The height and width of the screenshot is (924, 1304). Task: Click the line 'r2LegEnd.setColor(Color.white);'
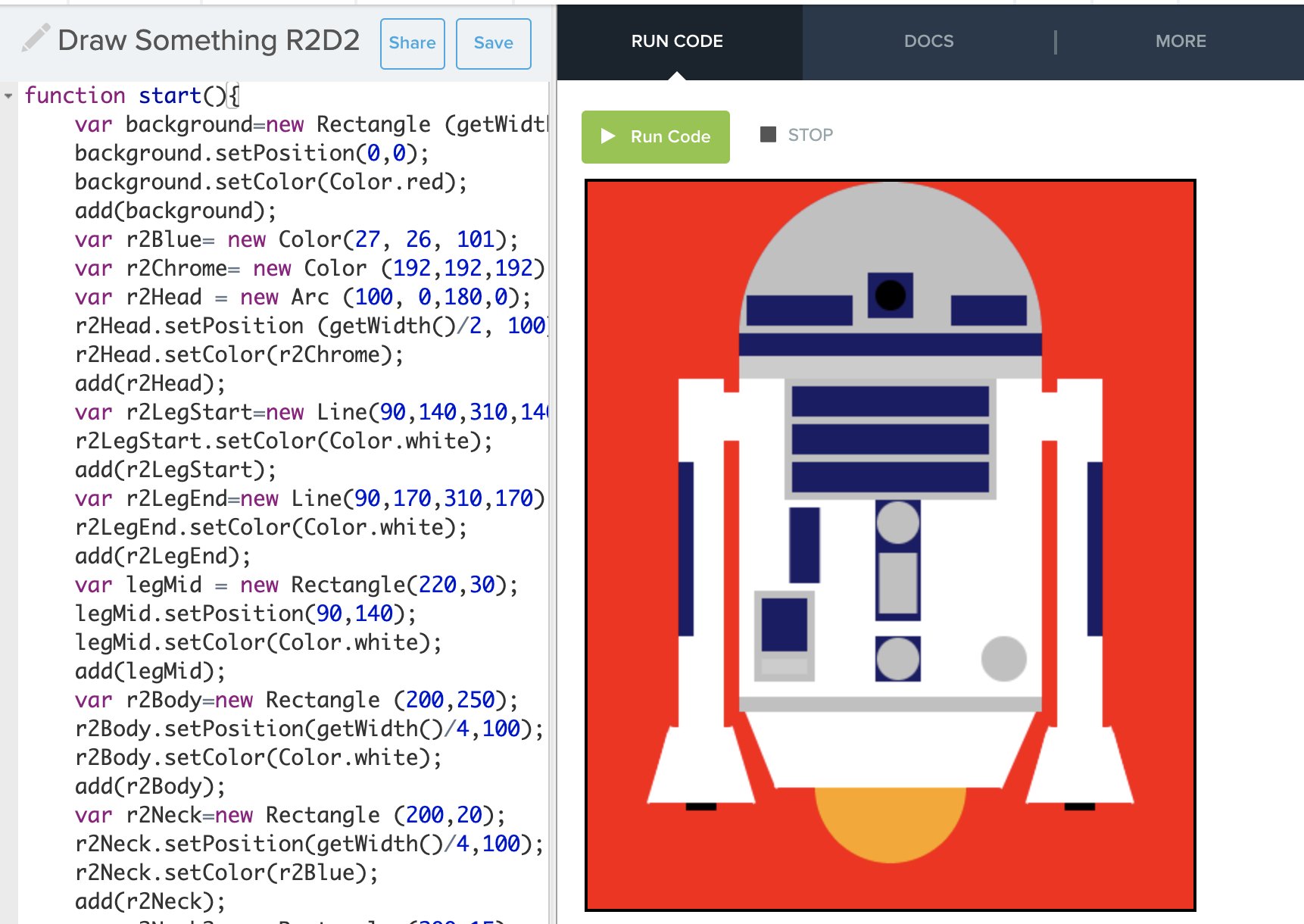tap(271, 527)
